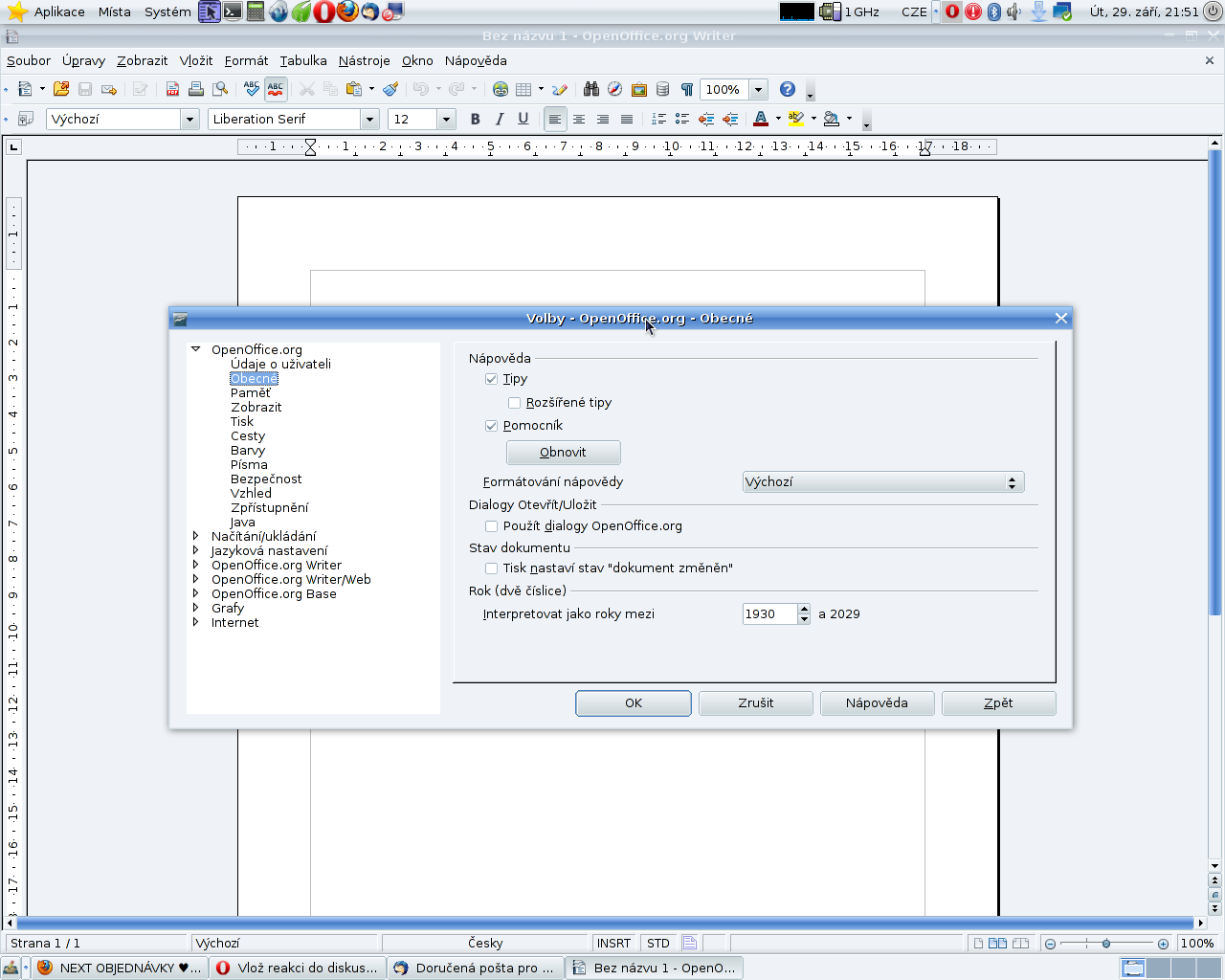
Task: Open the Tabulka menu
Action: point(303,60)
